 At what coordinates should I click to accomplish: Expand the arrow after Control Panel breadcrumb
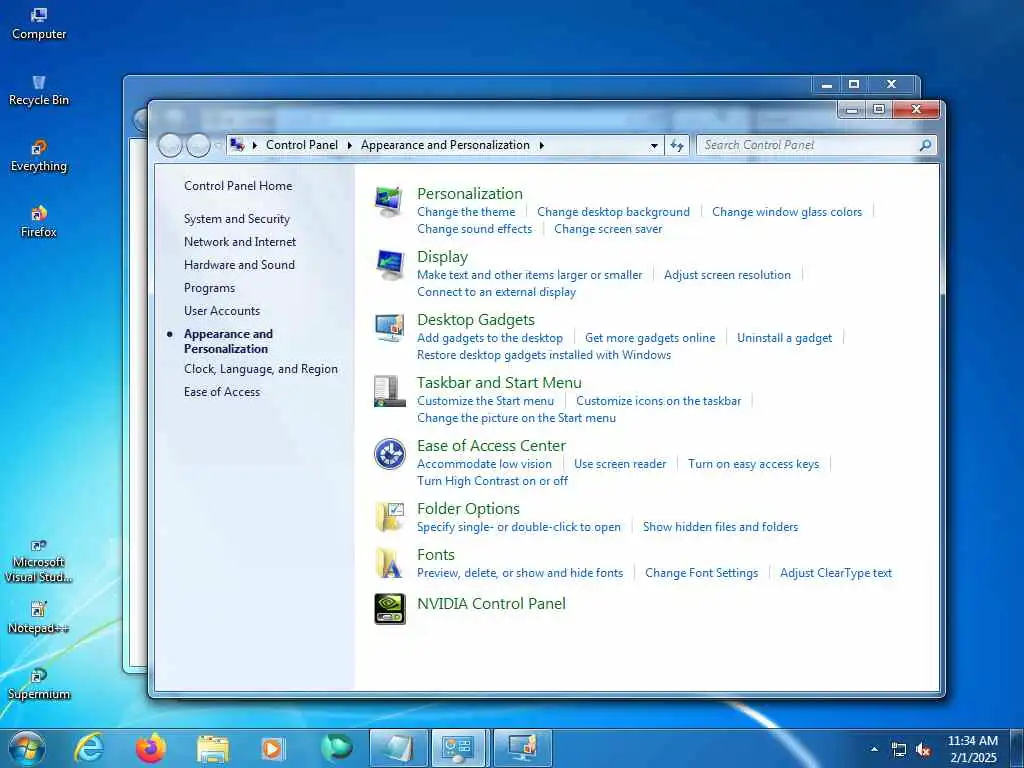pyautogui.click(x=349, y=145)
